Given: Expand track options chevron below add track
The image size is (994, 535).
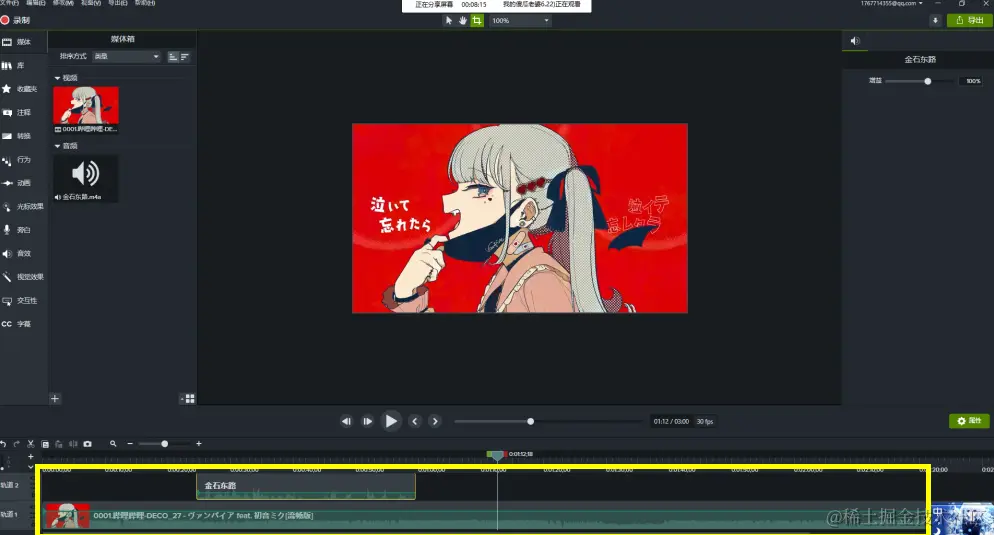Looking at the screenshot, I should tap(30, 467).
